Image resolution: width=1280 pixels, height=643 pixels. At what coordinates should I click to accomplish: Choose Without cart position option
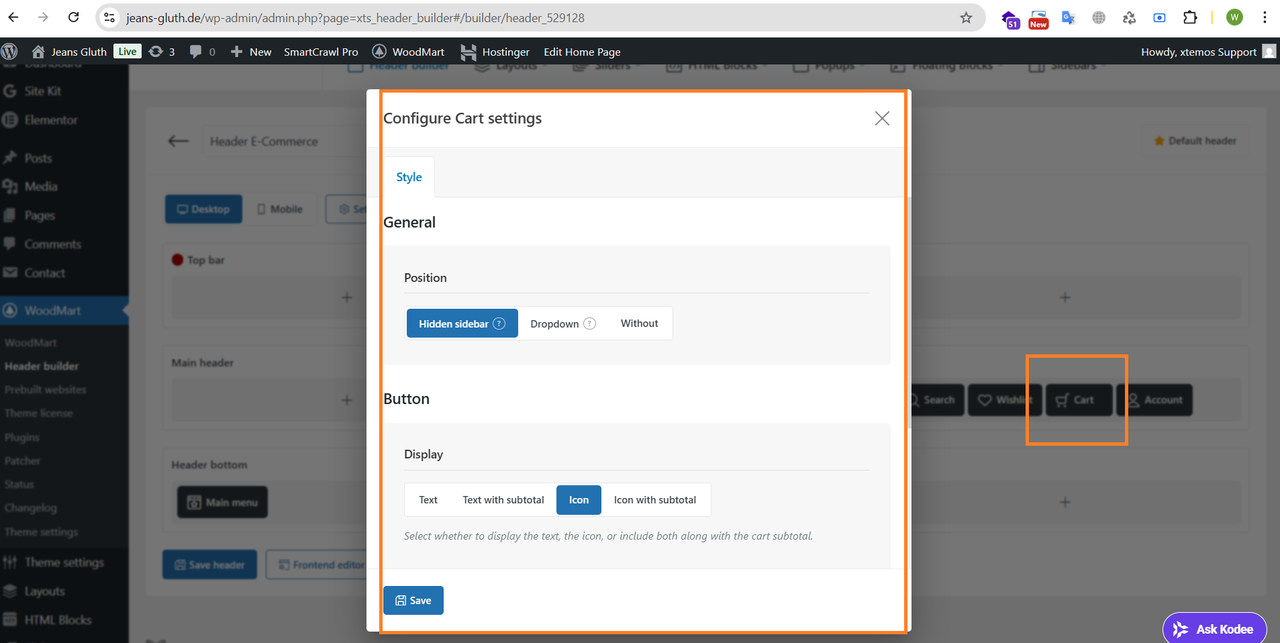coord(639,323)
